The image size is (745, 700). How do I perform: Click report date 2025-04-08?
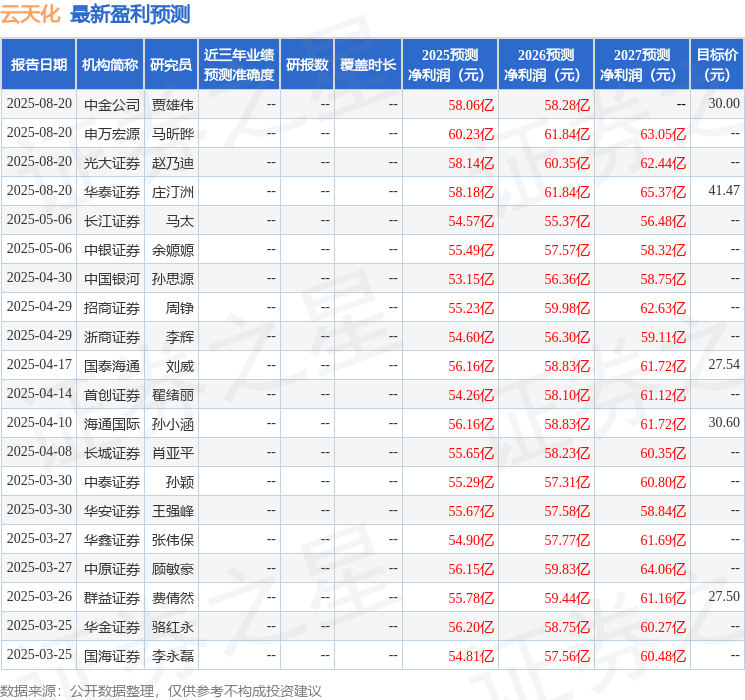click(39, 451)
